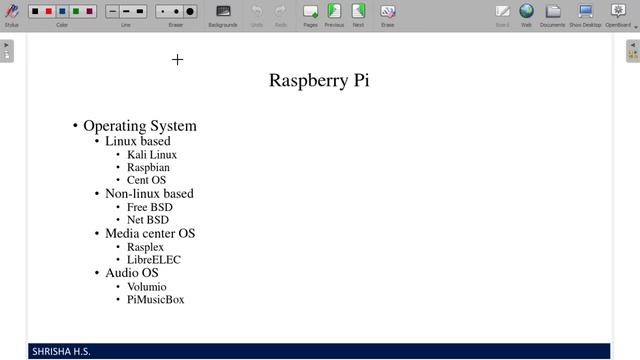Add a new page with Pages
The image size is (640, 360).
point(310,16)
